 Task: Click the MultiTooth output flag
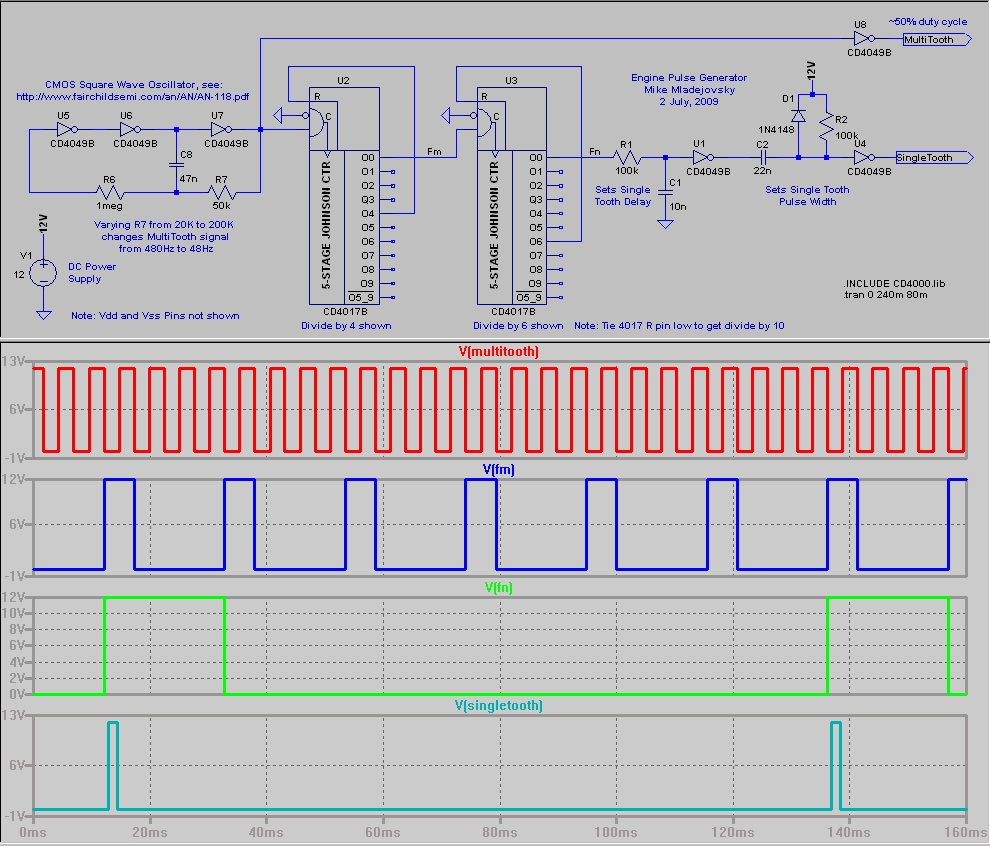(937, 39)
